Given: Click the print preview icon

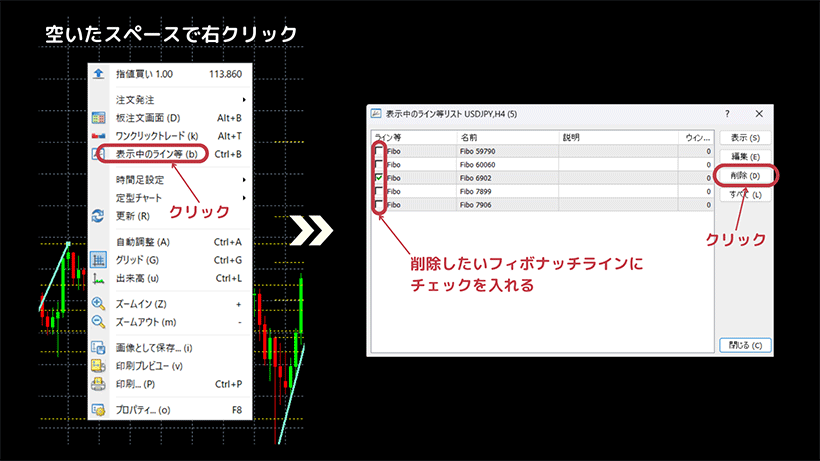Looking at the screenshot, I should tap(98, 366).
